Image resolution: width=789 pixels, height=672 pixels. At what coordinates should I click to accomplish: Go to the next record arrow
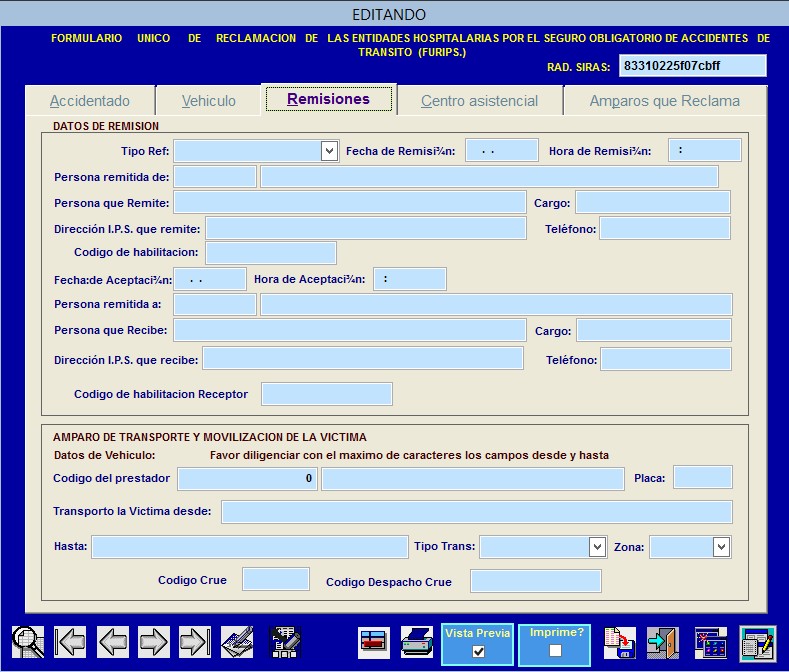click(153, 642)
